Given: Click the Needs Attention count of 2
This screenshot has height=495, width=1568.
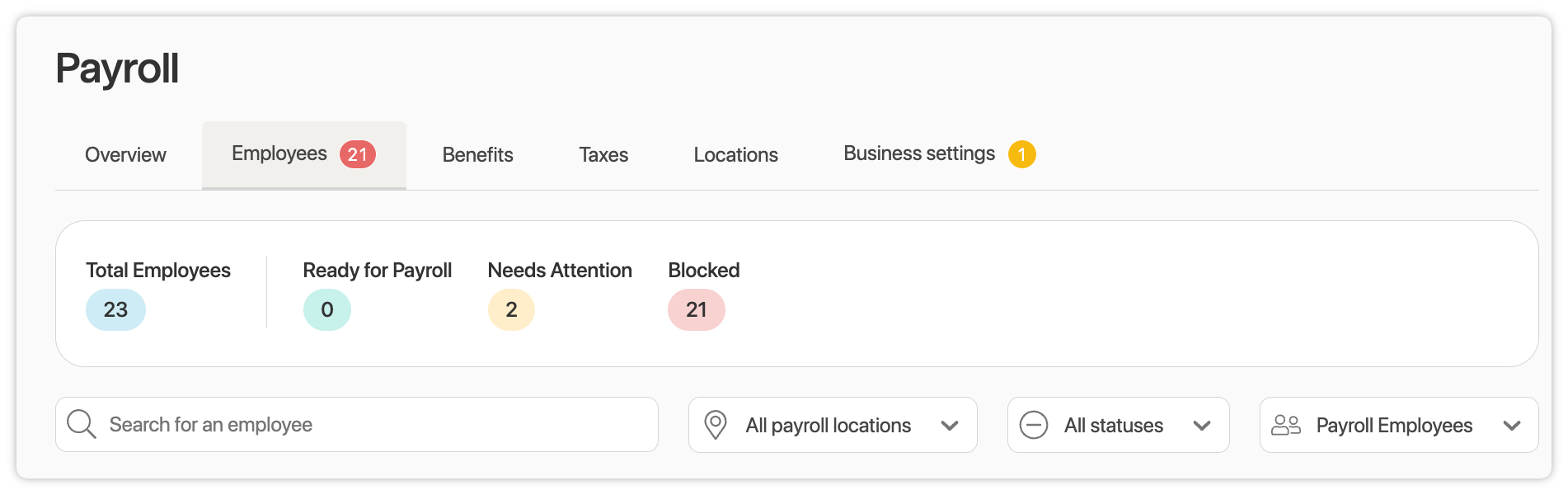Looking at the screenshot, I should 511,309.
